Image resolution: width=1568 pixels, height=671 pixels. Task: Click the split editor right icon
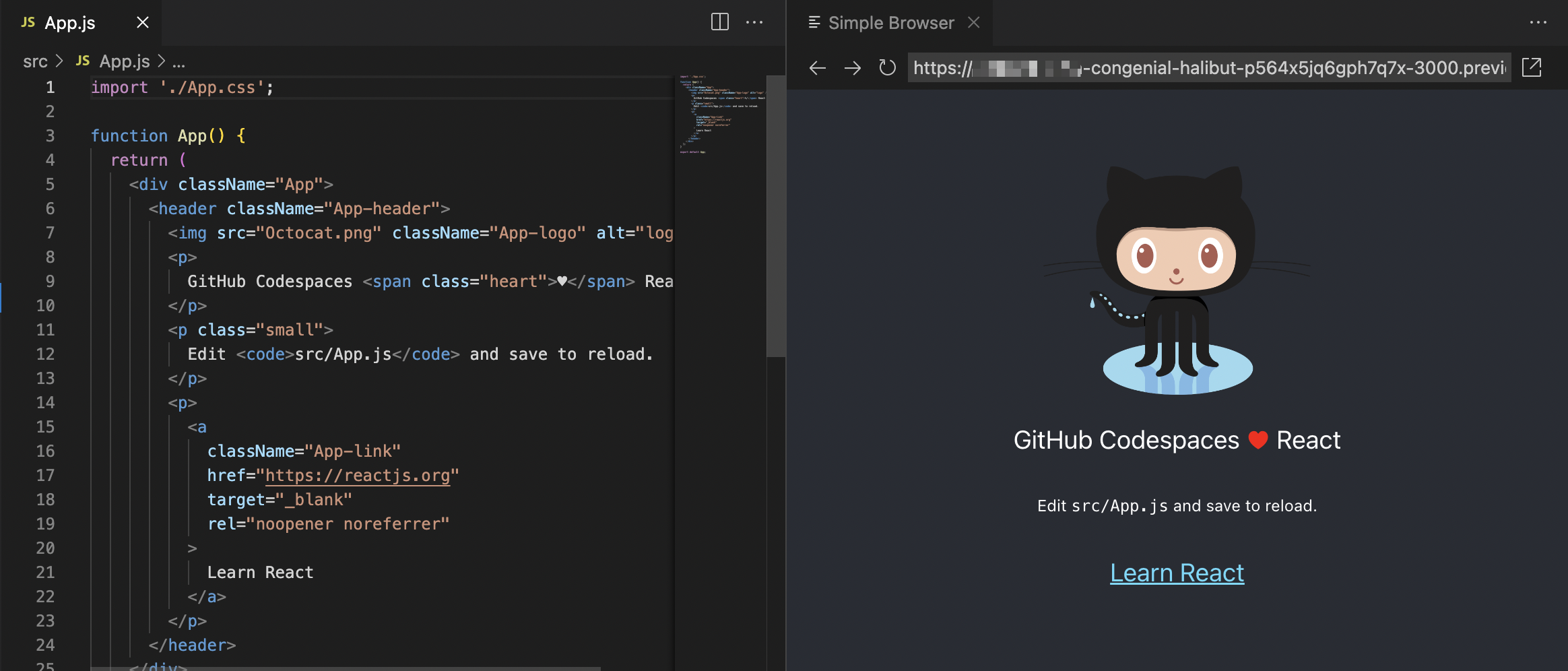pos(719,22)
